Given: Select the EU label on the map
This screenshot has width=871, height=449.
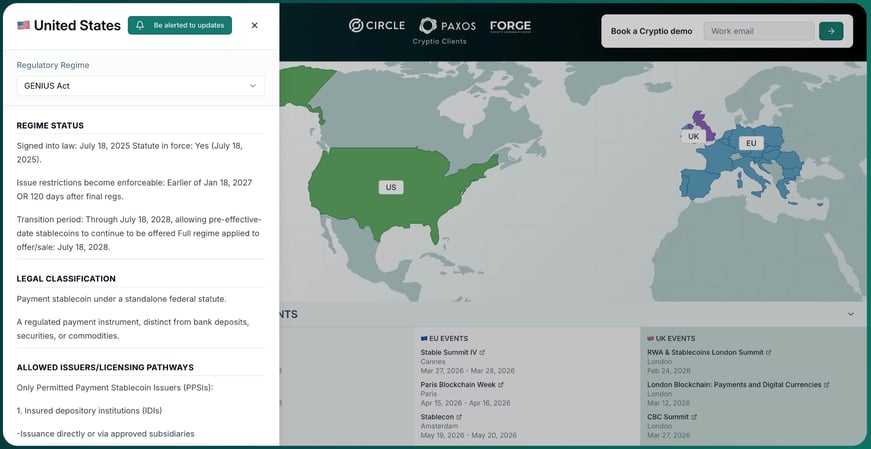Looking at the screenshot, I should click(750, 143).
